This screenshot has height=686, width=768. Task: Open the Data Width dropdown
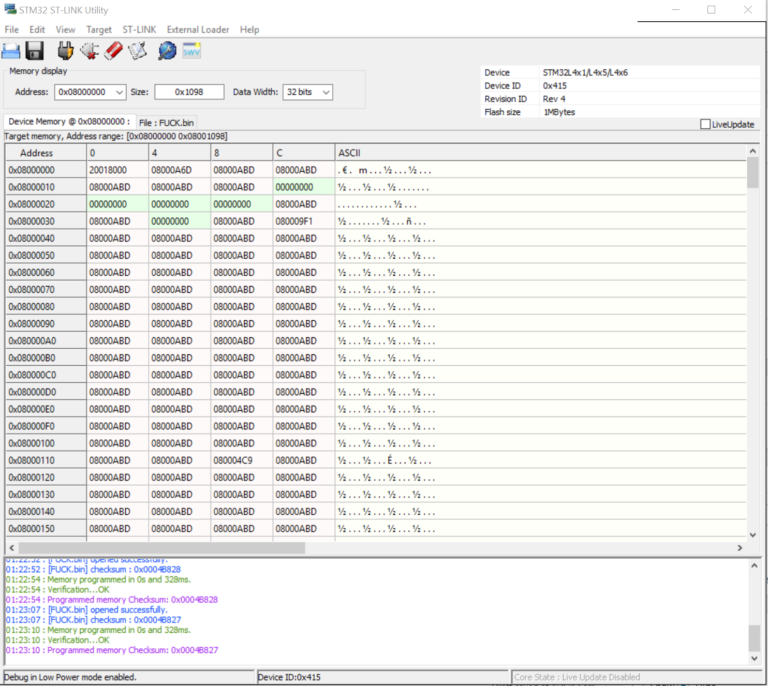coord(326,92)
